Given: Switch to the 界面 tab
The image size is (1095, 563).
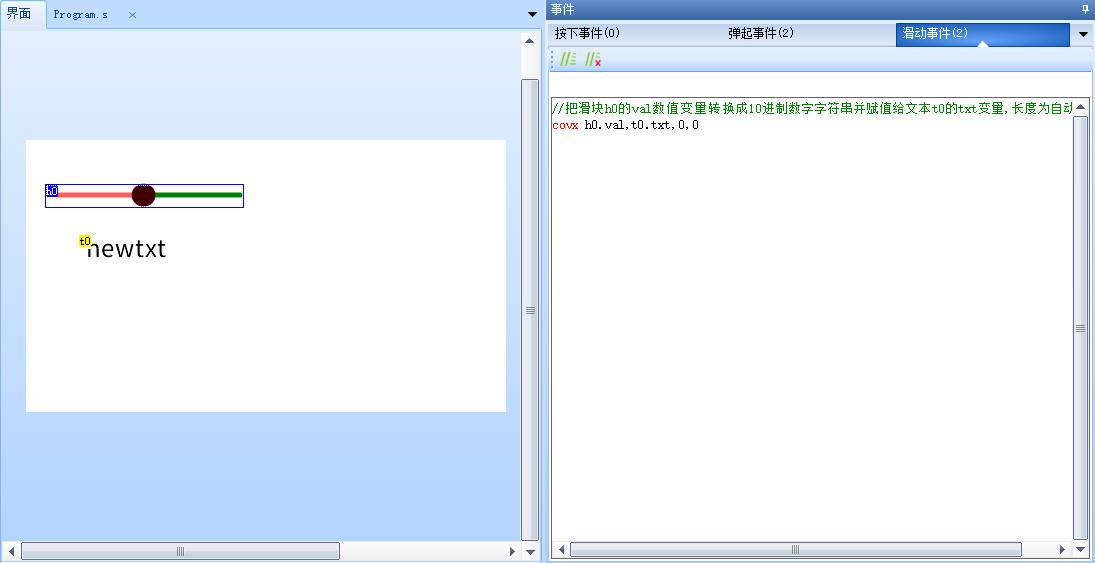Looking at the screenshot, I should [20, 15].
